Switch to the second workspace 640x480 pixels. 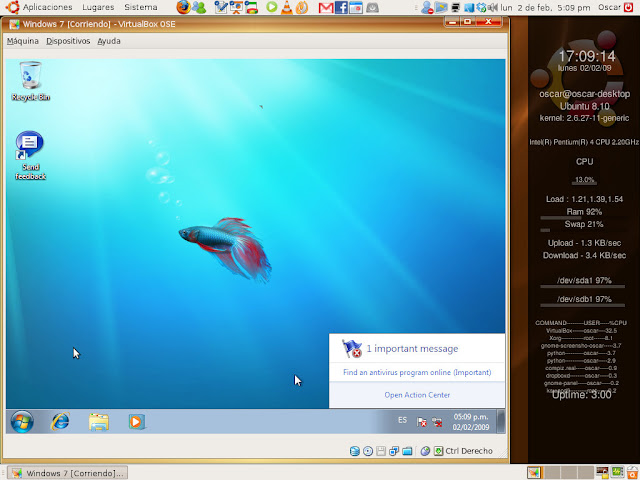[x=551, y=473]
